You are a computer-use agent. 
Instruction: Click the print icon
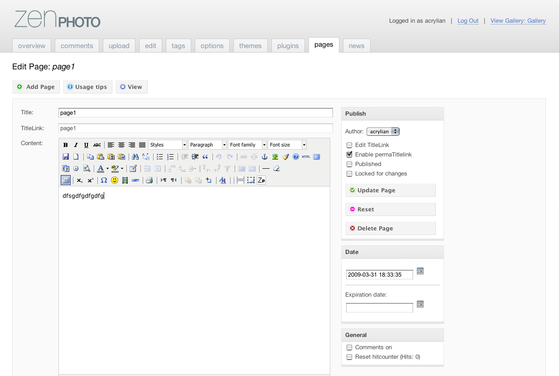(x=149, y=180)
